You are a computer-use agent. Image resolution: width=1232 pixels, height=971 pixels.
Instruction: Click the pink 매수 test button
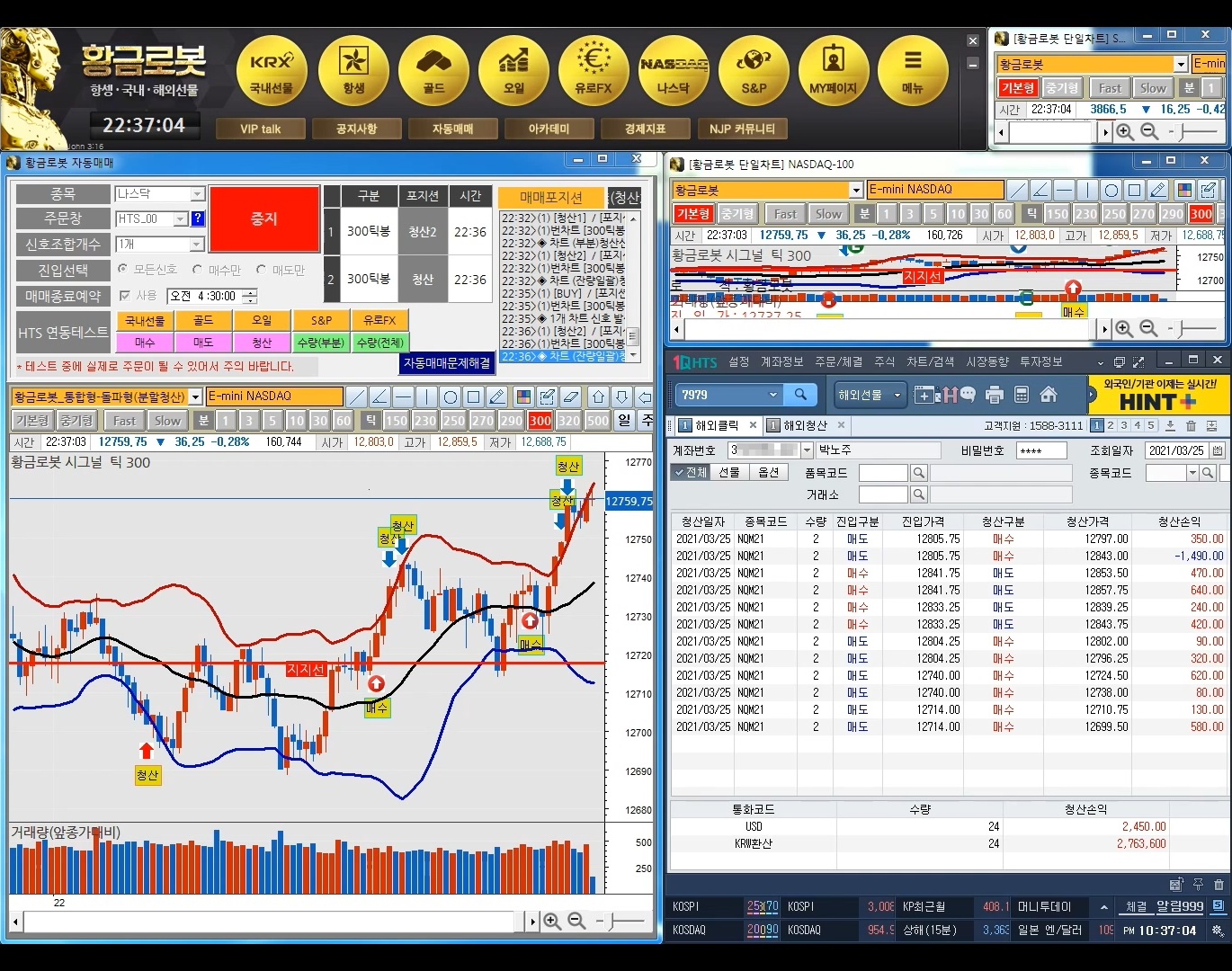point(145,343)
